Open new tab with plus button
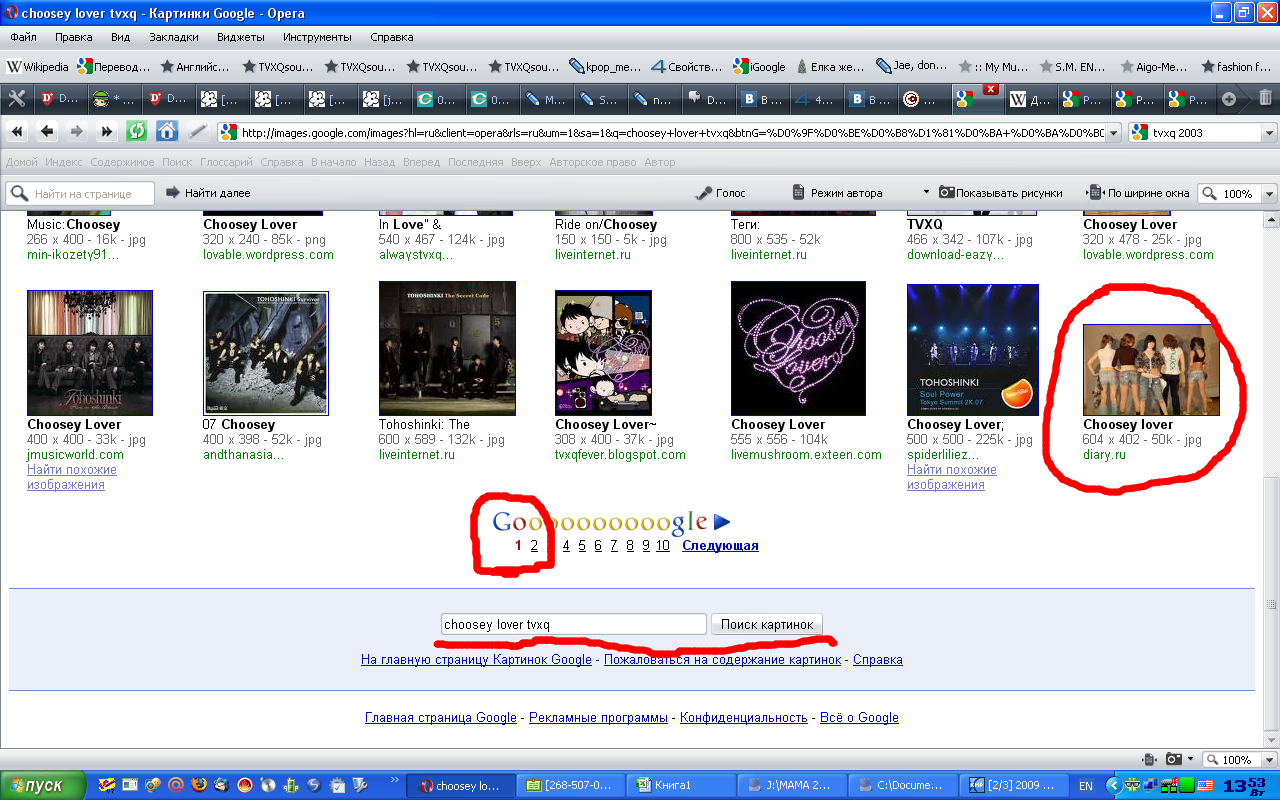Image resolution: width=1280 pixels, height=800 pixels. click(x=1229, y=99)
